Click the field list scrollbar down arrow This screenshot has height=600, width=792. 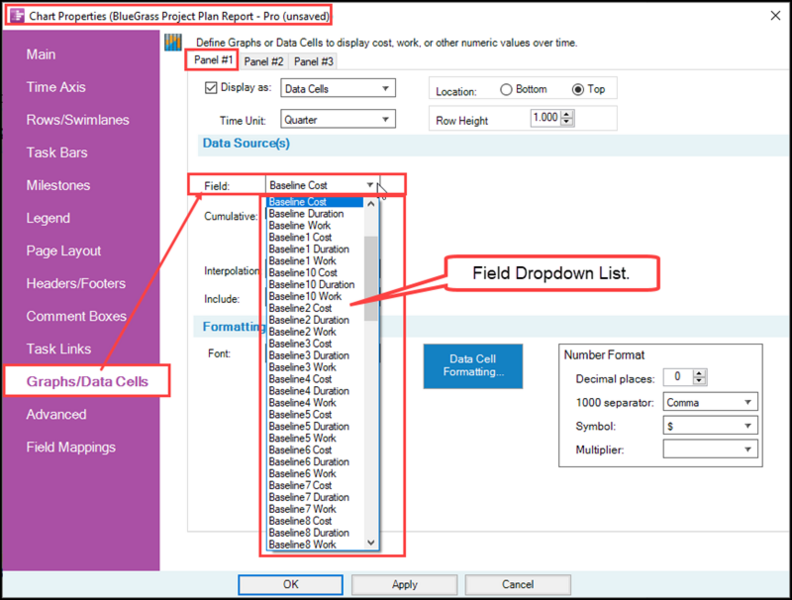click(371, 543)
